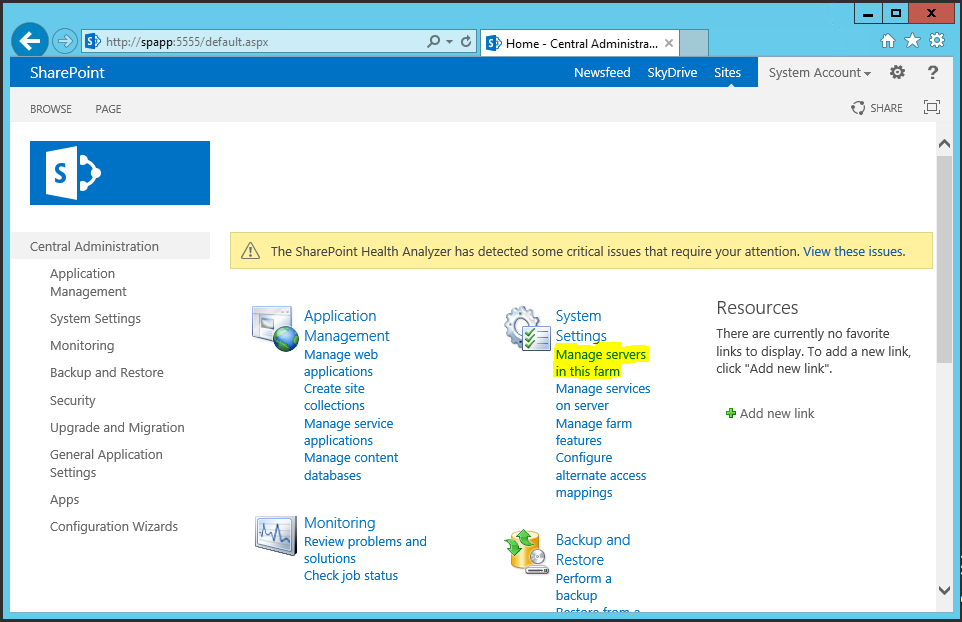Click the Backup and Restore heading link
The width and height of the screenshot is (962, 622).
[x=593, y=550]
